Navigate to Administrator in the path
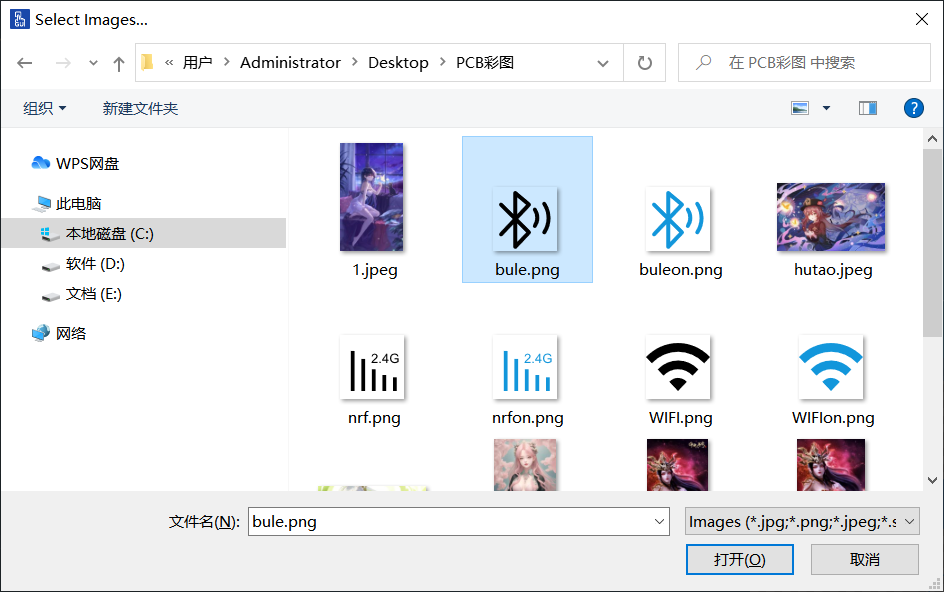 [290, 63]
